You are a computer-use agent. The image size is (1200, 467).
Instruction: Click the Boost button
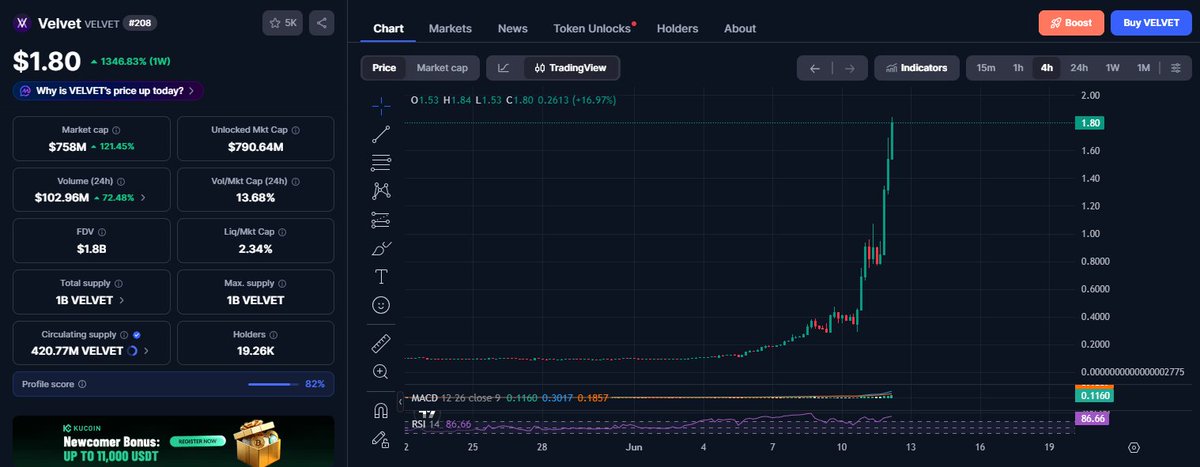pyautogui.click(x=1072, y=22)
